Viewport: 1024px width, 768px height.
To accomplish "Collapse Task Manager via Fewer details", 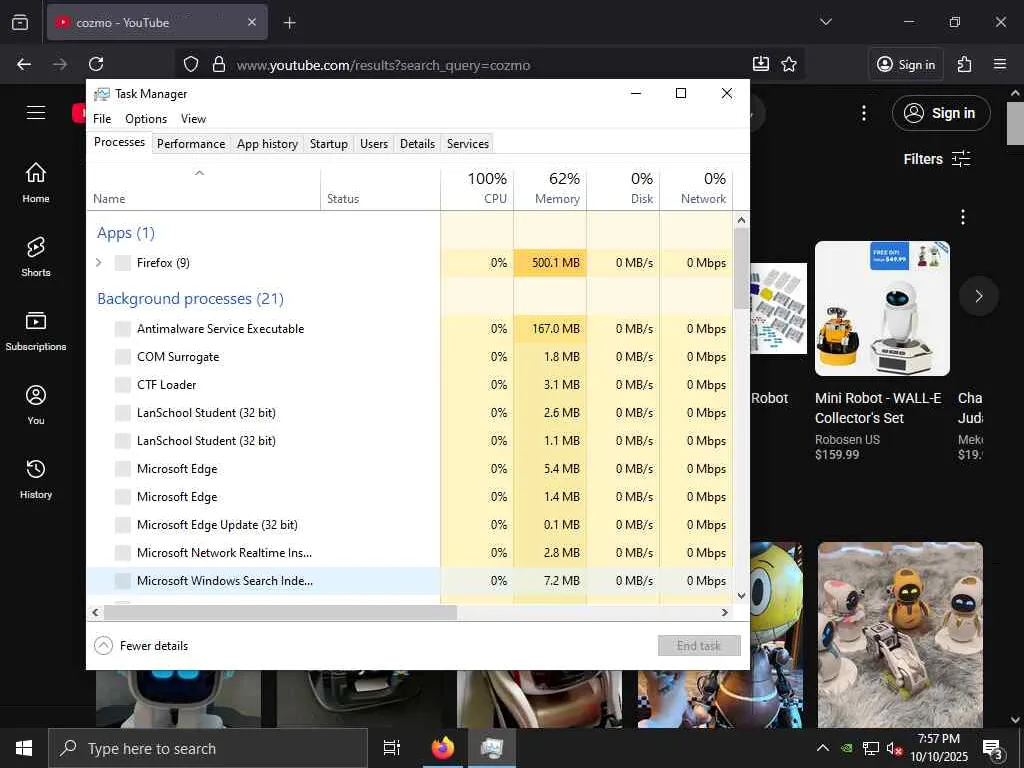I will pyautogui.click(x=142, y=646).
